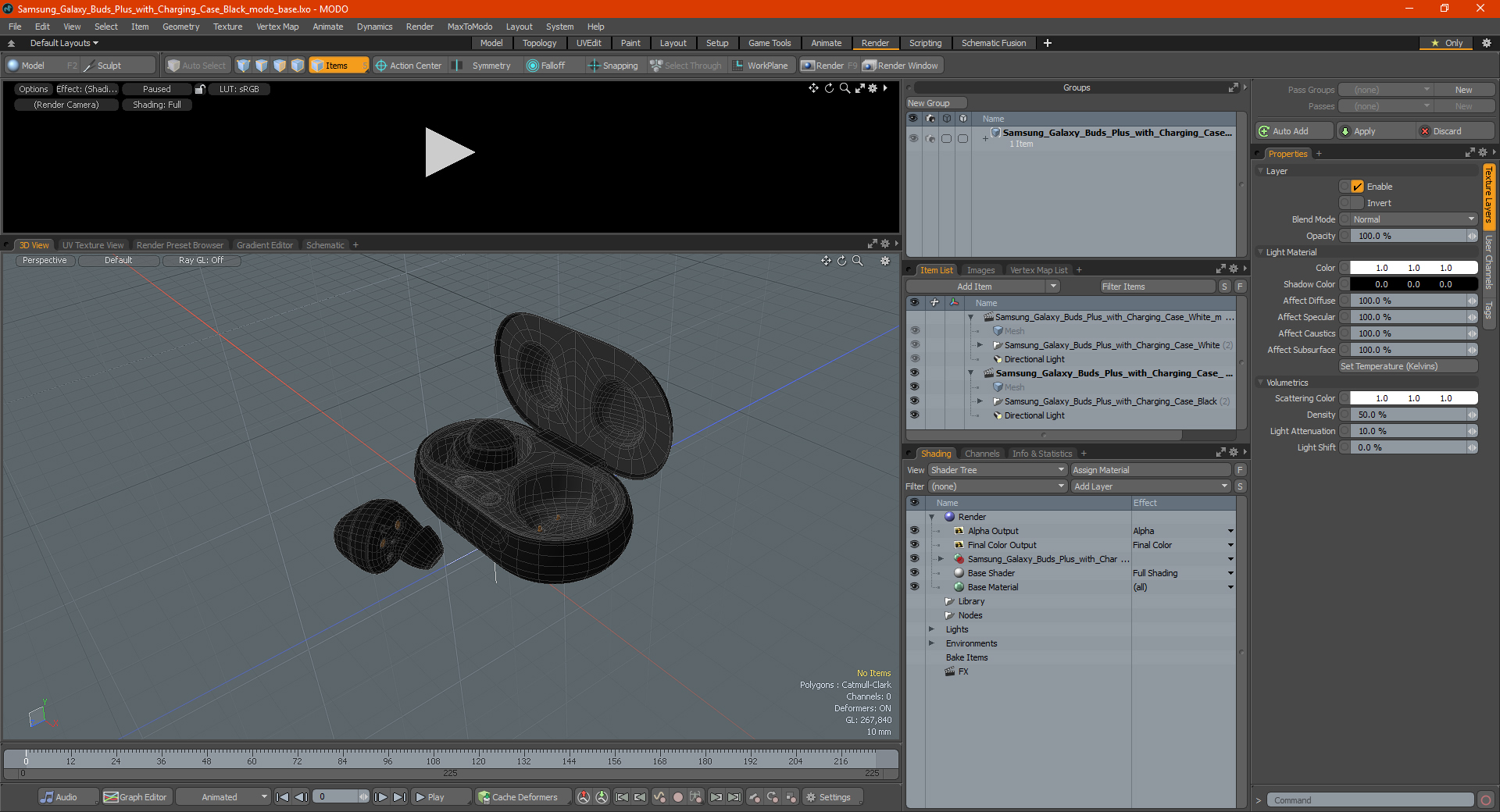The width and height of the screenshot is (1500, 812).
Task: Step to the next frame
Action: pyautogui.click(x=380, y=797)
